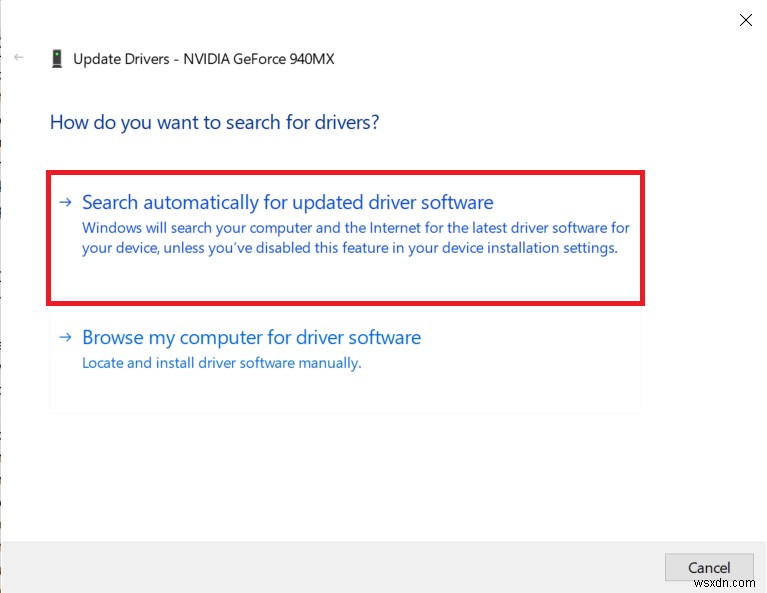Click the back arrow in the dialog header
Screen dimensions: 767x593
(x=19, y=57)
